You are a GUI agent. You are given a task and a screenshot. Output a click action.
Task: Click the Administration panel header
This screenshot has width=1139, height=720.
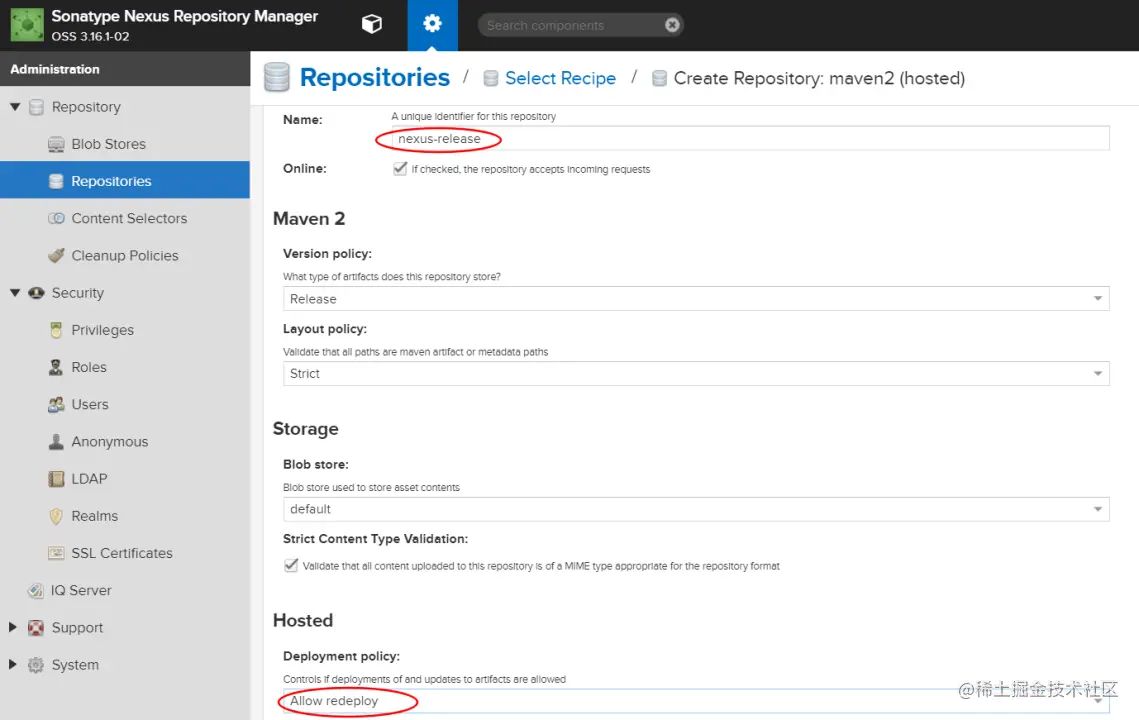coord(125,69)
